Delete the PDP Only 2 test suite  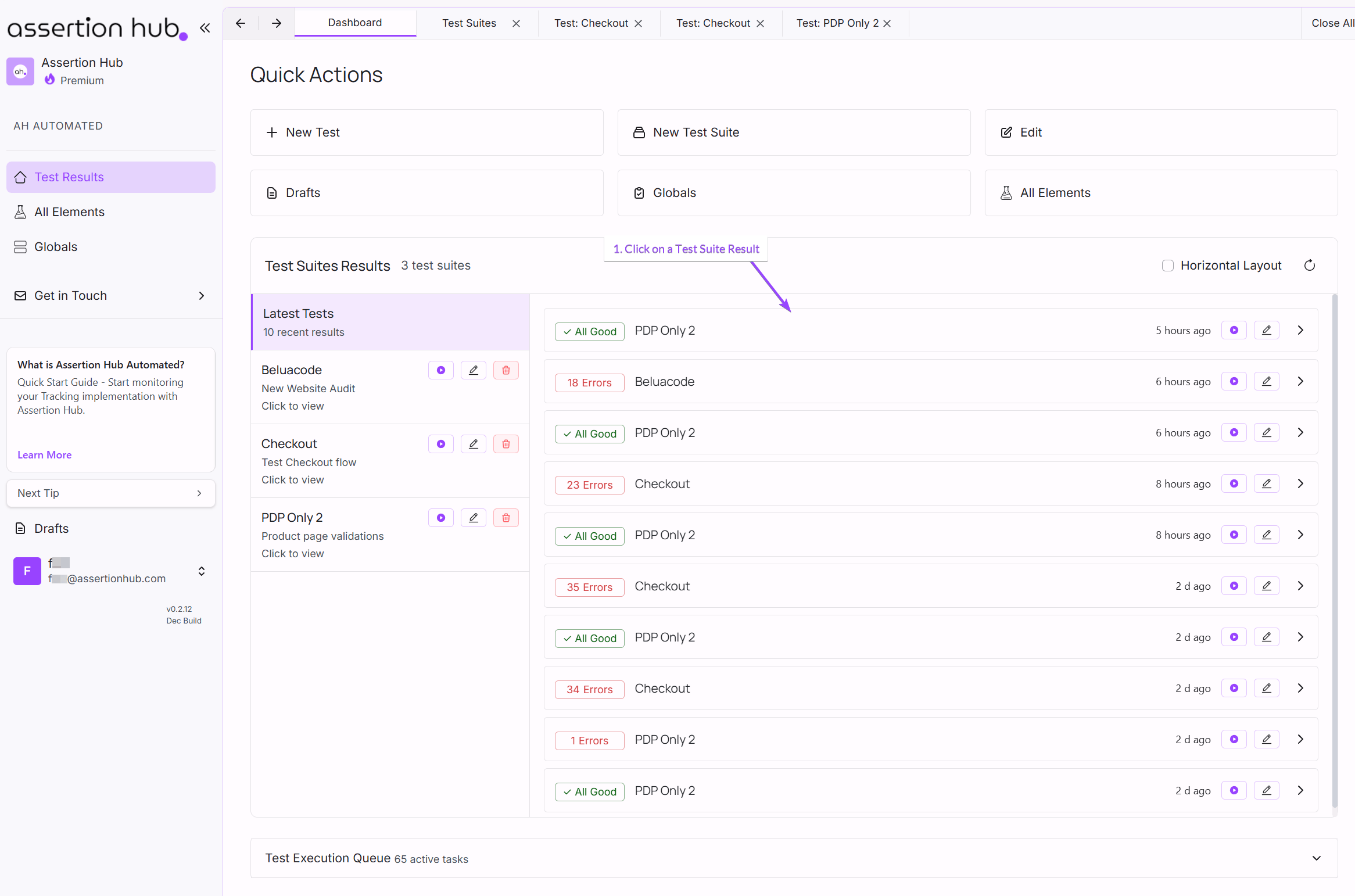(x=506, y=517)
